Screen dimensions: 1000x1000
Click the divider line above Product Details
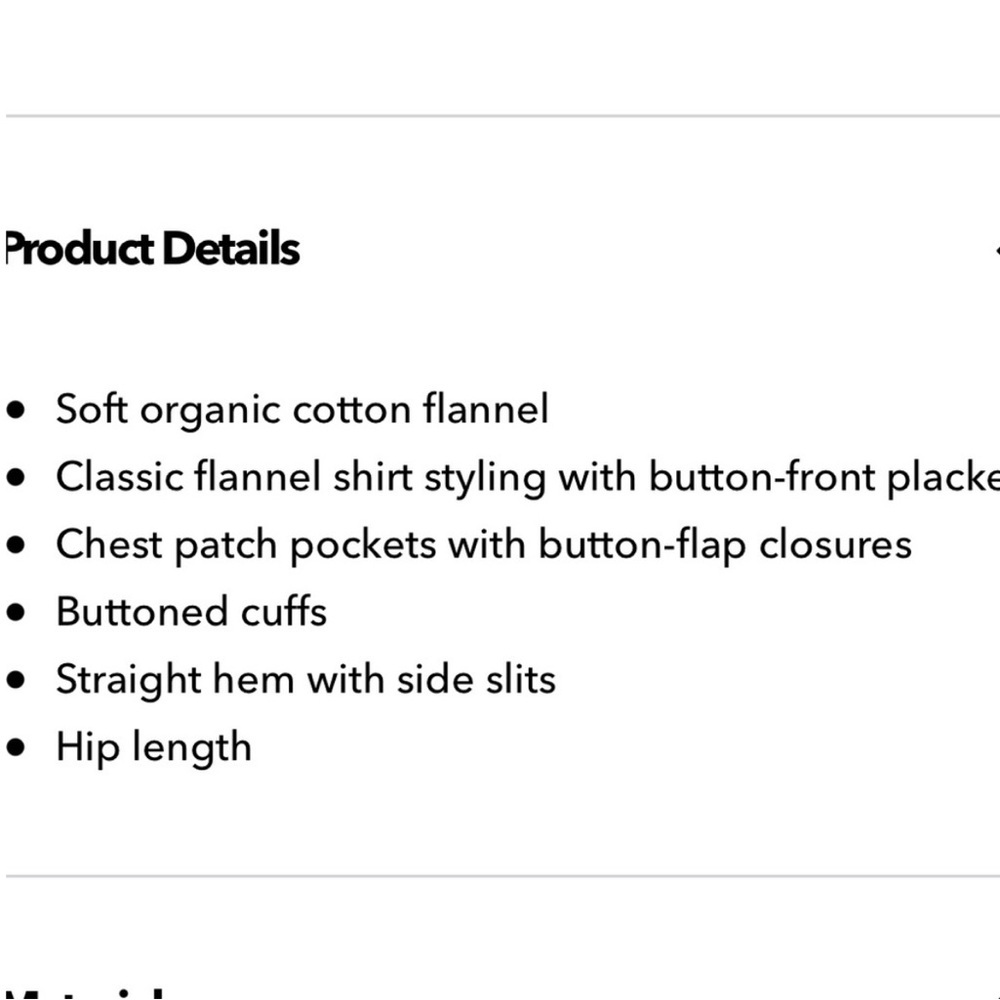click(503, 116)
